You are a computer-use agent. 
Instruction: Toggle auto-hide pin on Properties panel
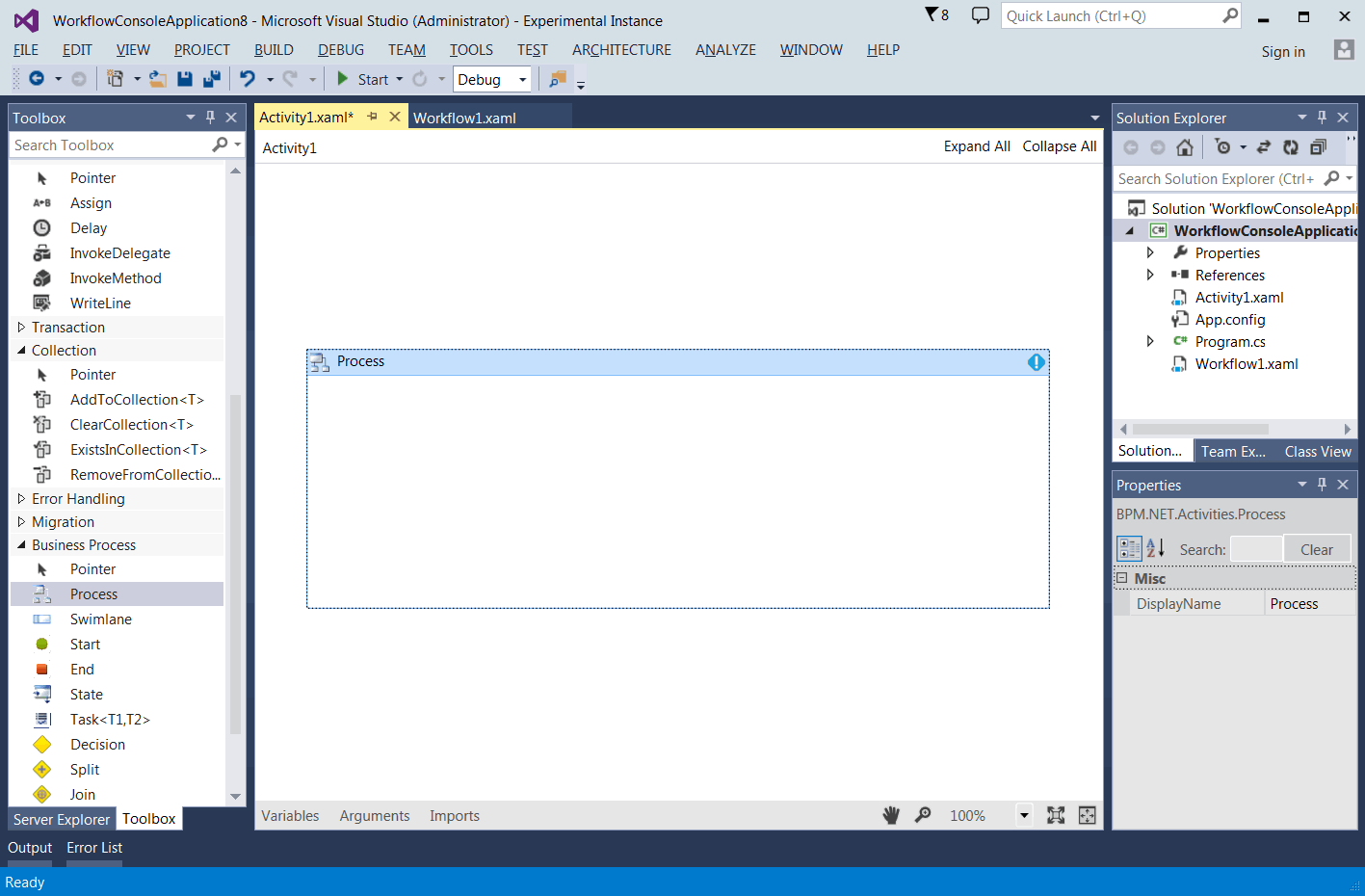[x=1322, y=485]
